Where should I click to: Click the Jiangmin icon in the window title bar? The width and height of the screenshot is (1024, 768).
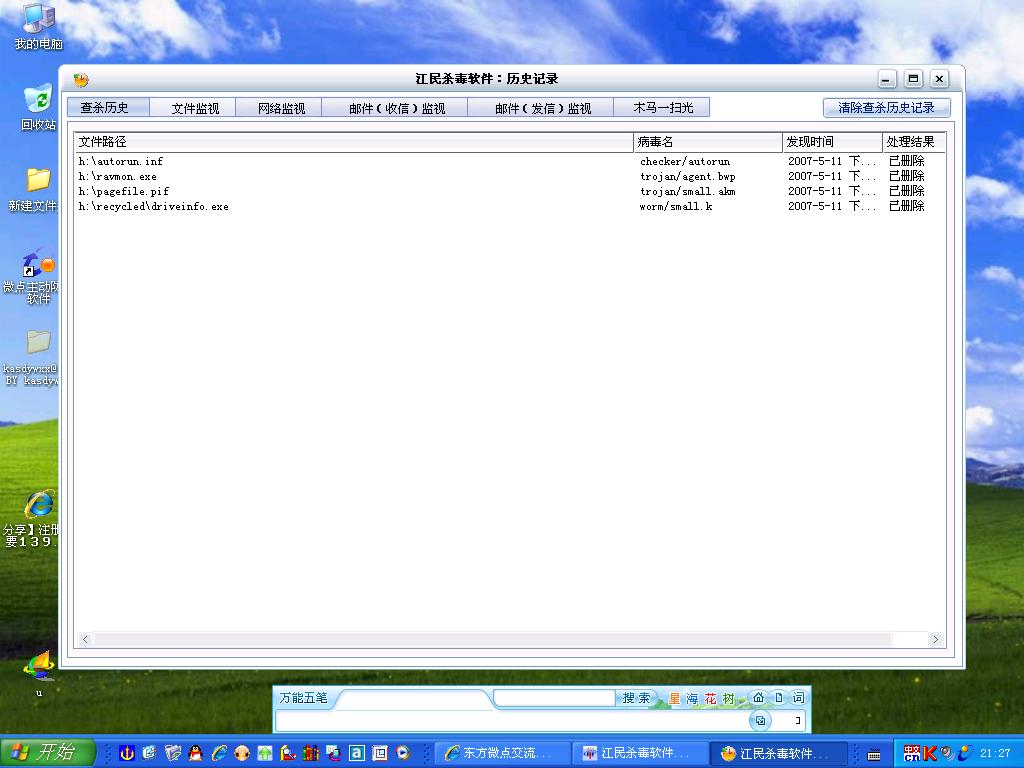point(81,80)
